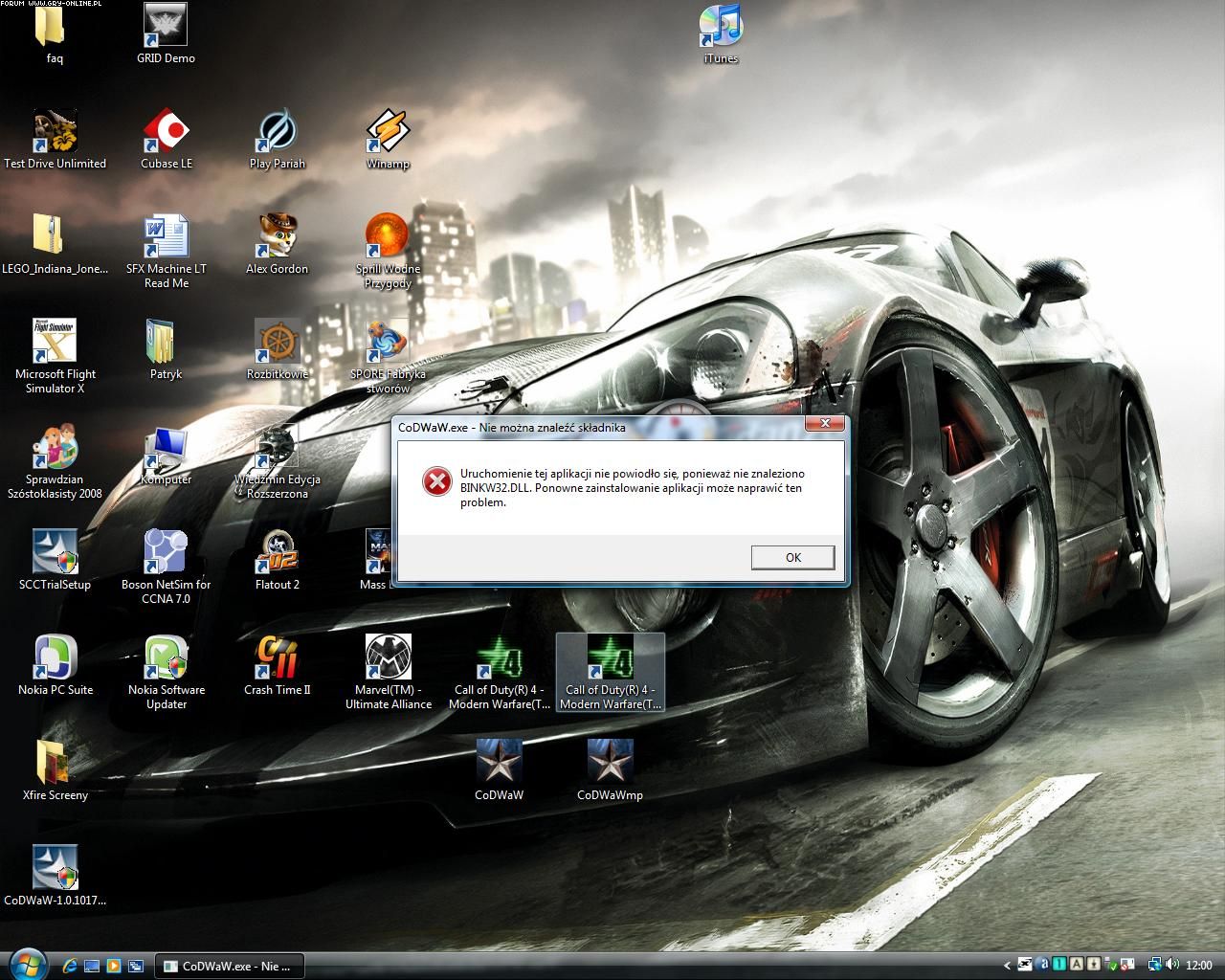Expand hidden system tray icons arrow
This screenshot has height=980, width=1225.
point(1008,966)
